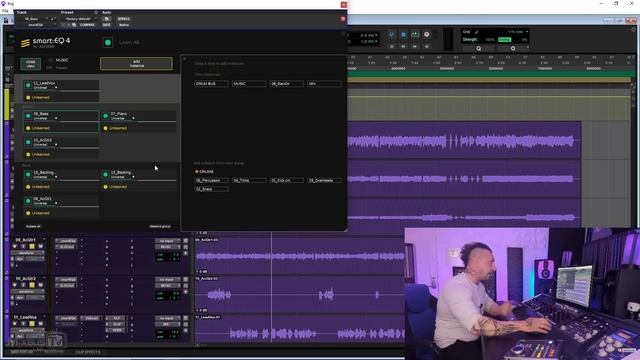Viewport: 640px width, 360px height.
Task: Click the green Learn All icon
Action: coord(108,42)
